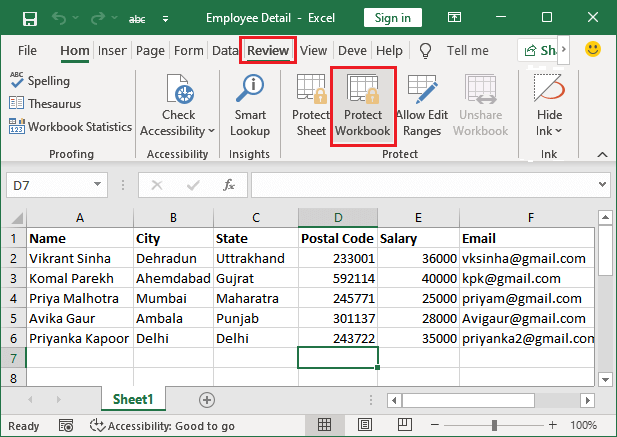This screenshot has width=617, height=437.
Task: Switch to the Home tab
Action: pos(75,51)
